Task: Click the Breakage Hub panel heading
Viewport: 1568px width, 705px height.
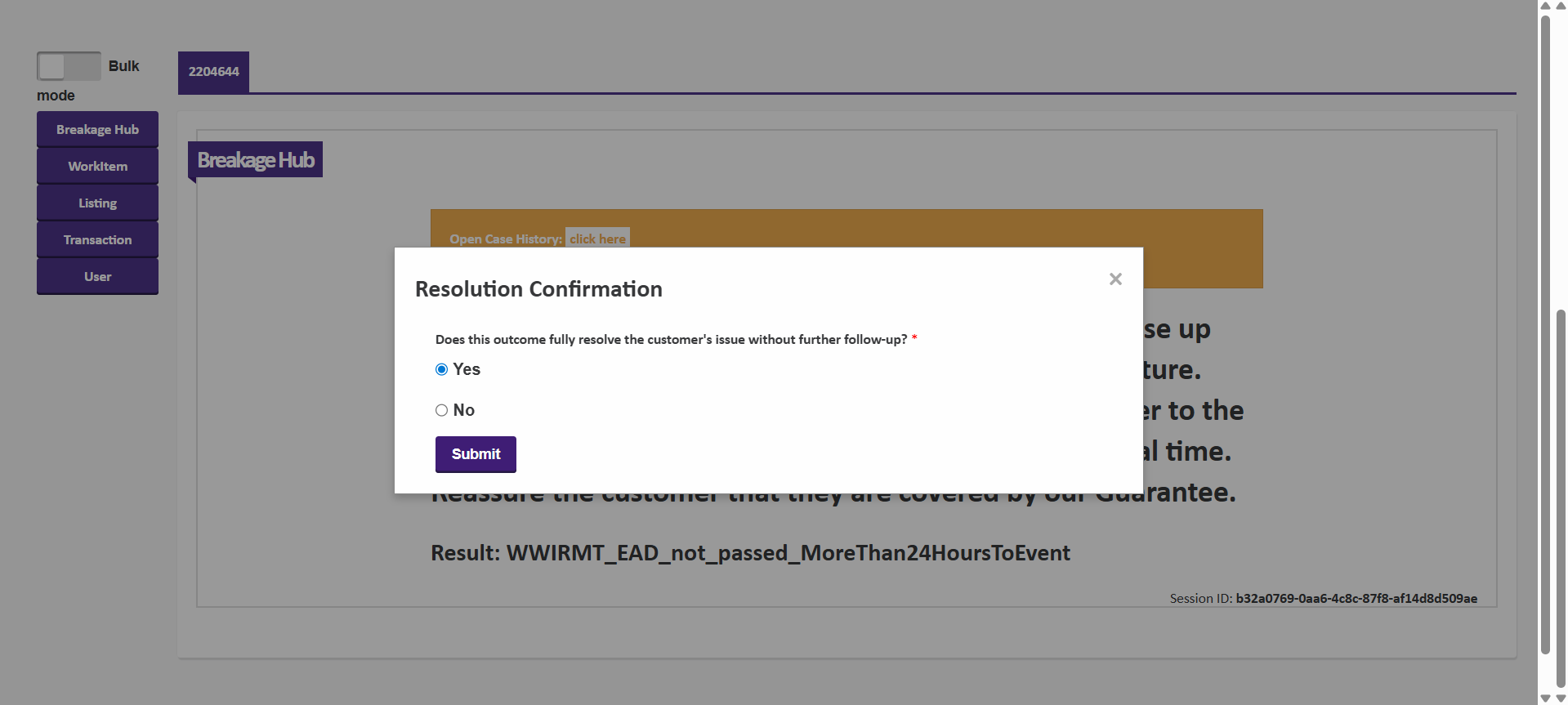Action: [256, 160]
